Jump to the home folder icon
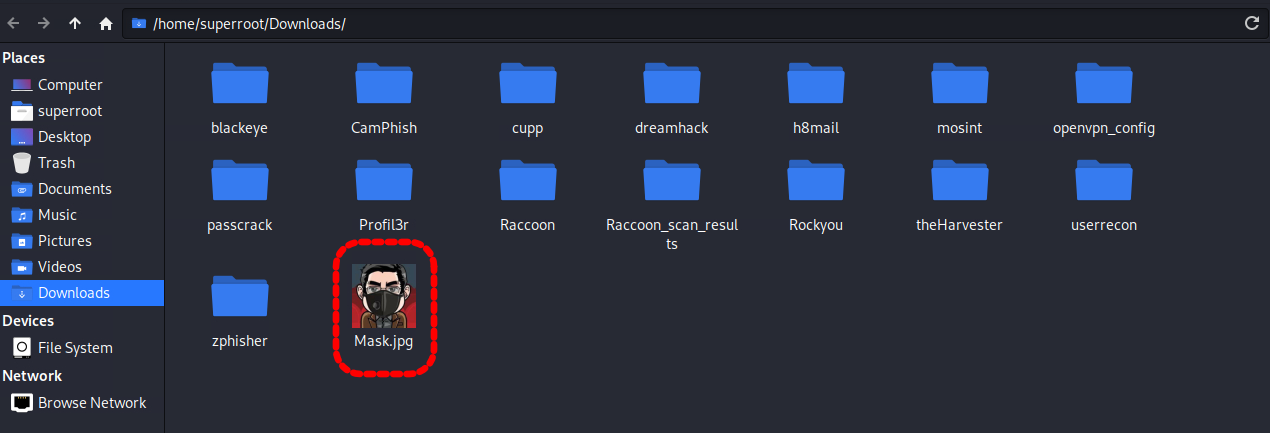Image resolution: width=1270 pixels, height=433 pixels. click(105, 23)
